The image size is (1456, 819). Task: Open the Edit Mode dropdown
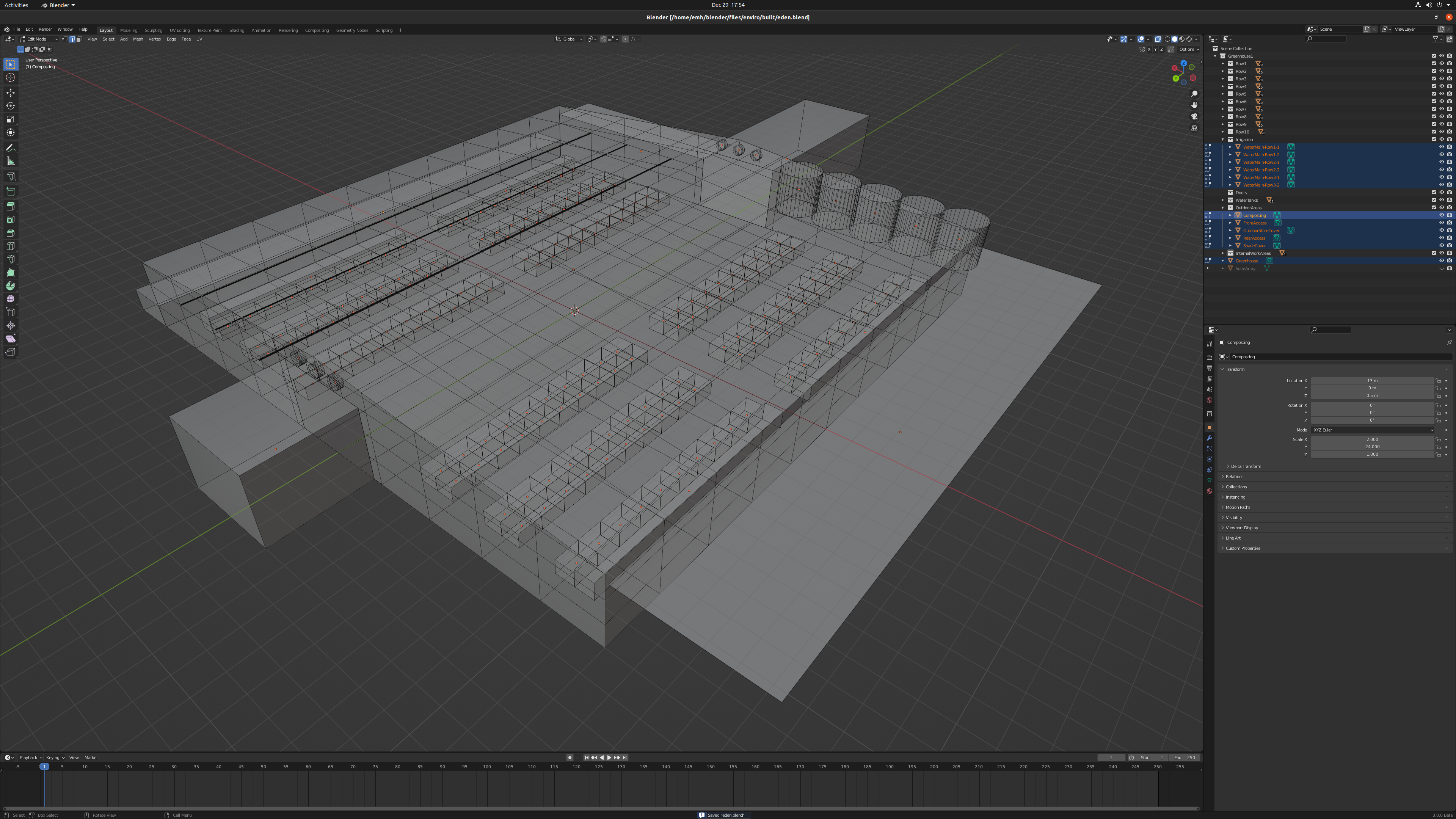pyautogui.click(x=38, y=39)
